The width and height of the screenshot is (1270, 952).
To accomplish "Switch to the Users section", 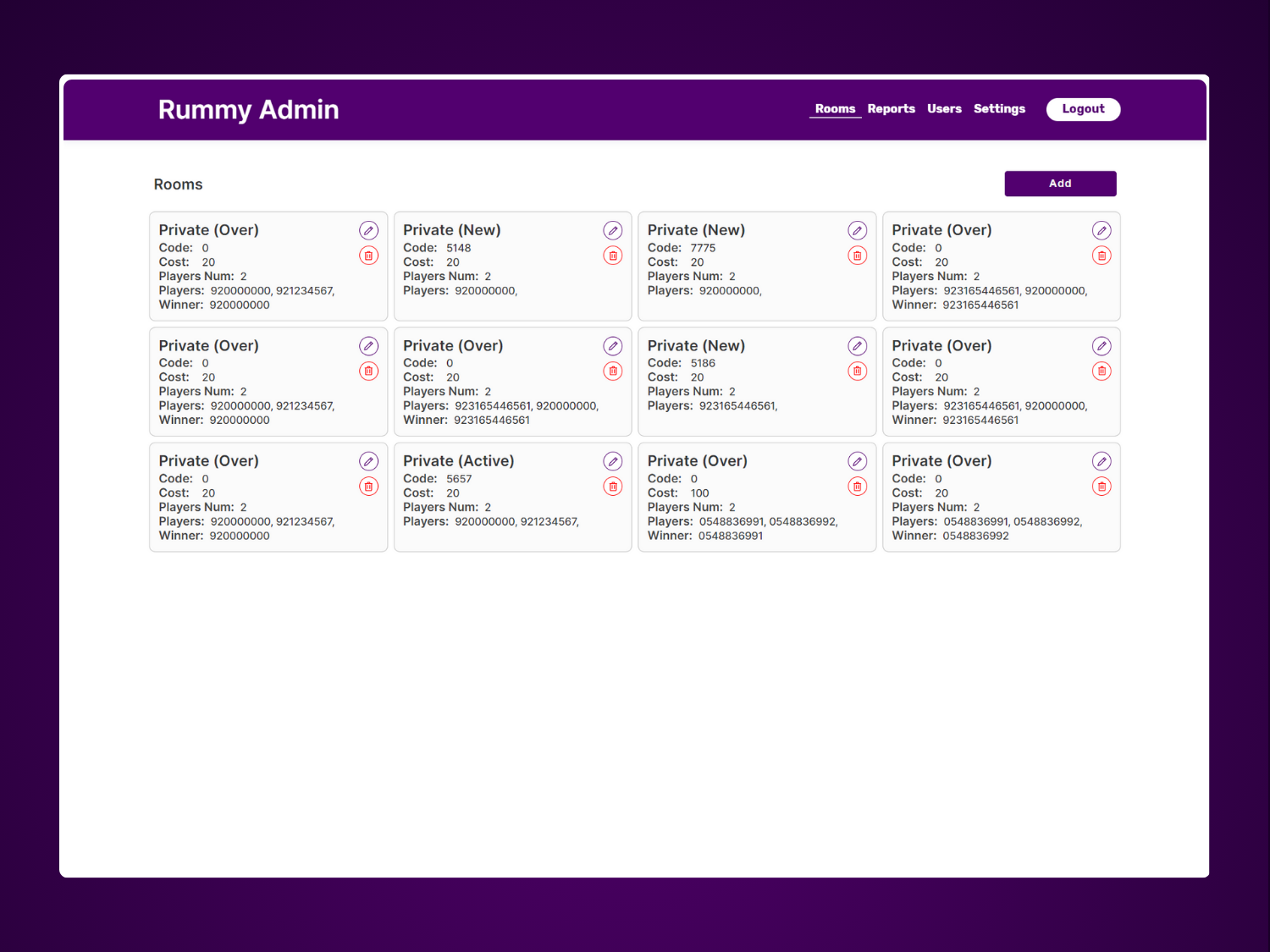I will tap(944, 109).
